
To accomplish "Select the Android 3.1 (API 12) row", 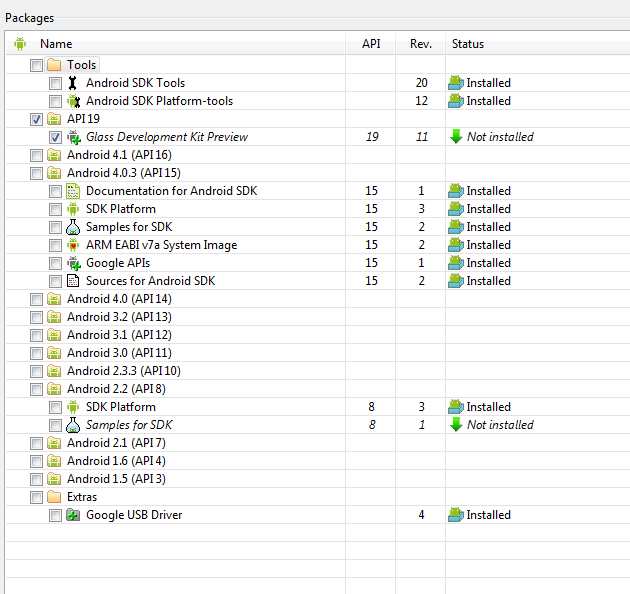I will [318, 335].
